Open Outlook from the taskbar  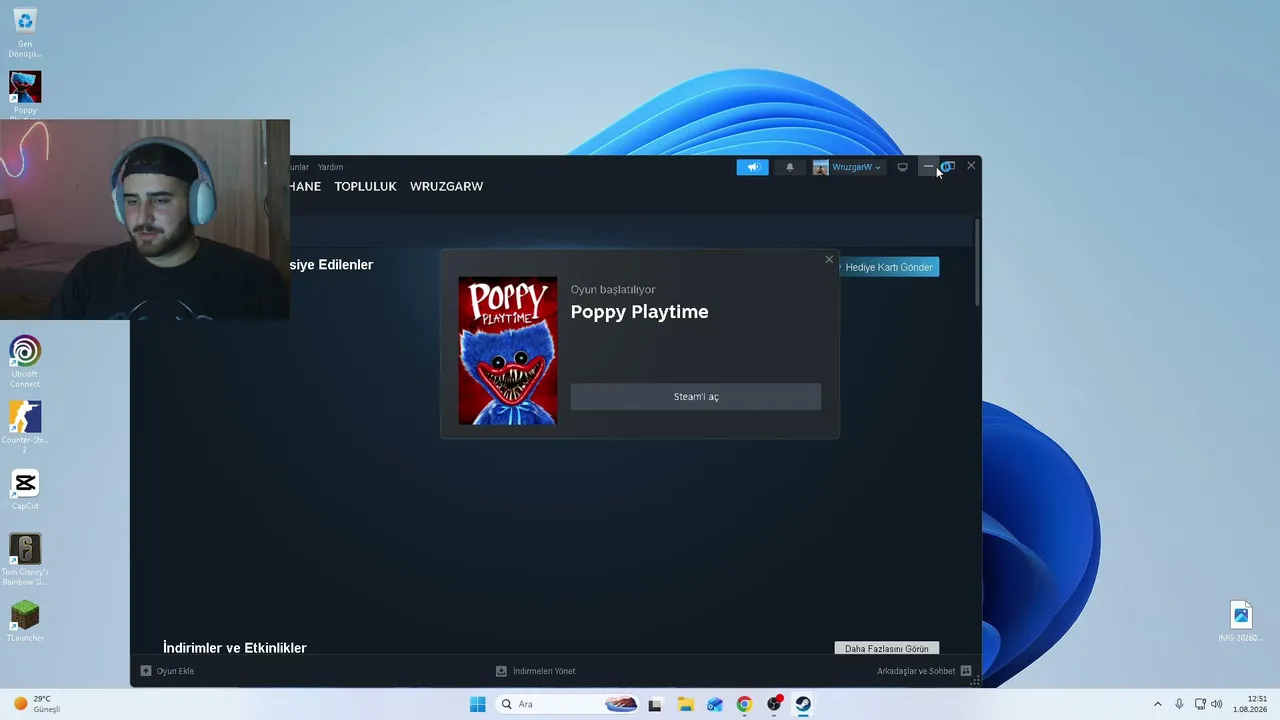point(714,704)
